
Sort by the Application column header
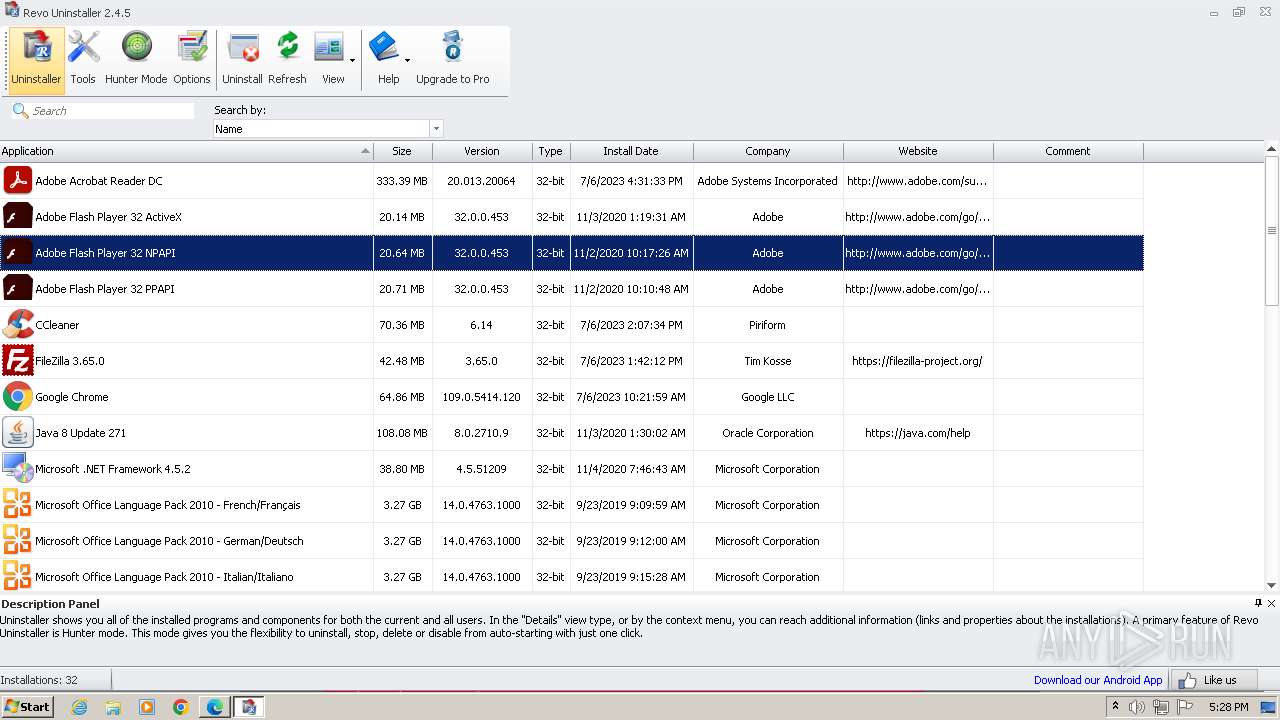pyautogui.click(x=186, y=151)
